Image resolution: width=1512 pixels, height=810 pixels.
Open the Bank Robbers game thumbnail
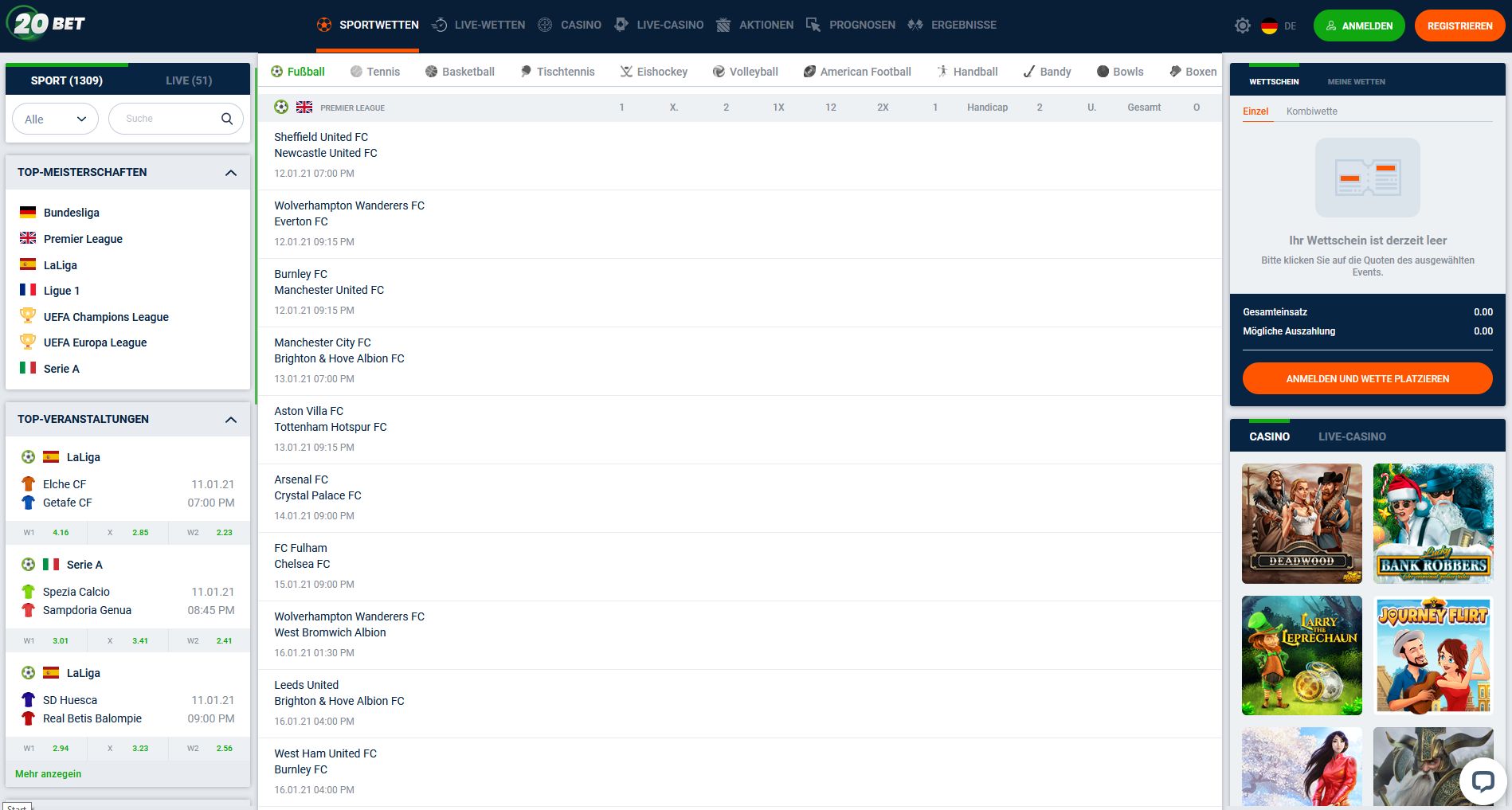(1433, 523)
